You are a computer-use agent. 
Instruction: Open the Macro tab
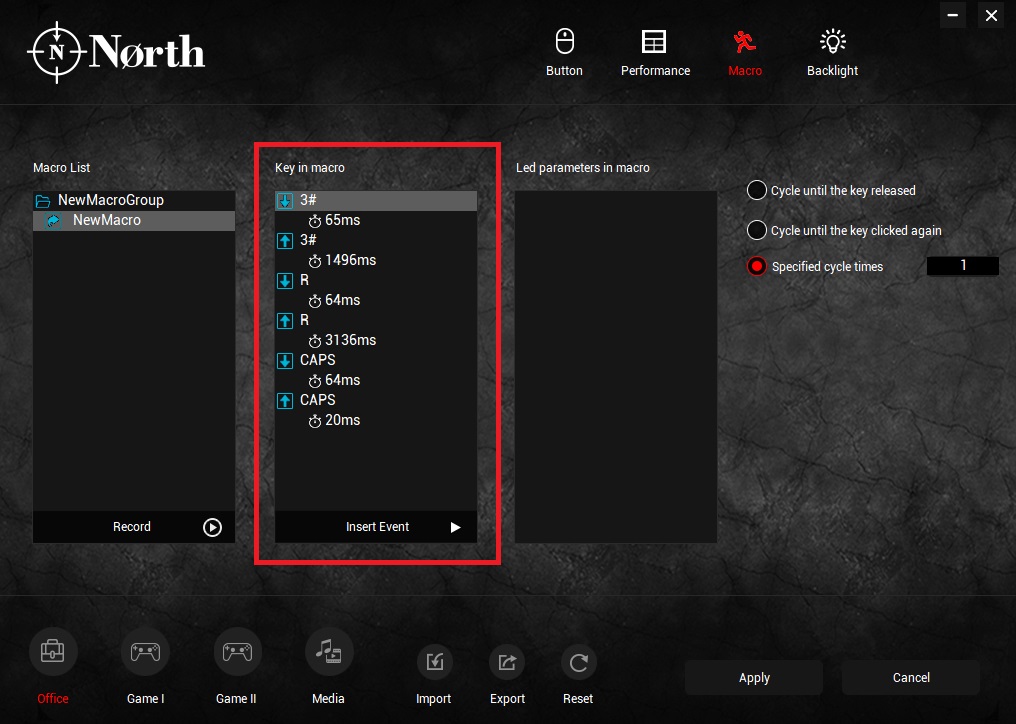(745, 53)
